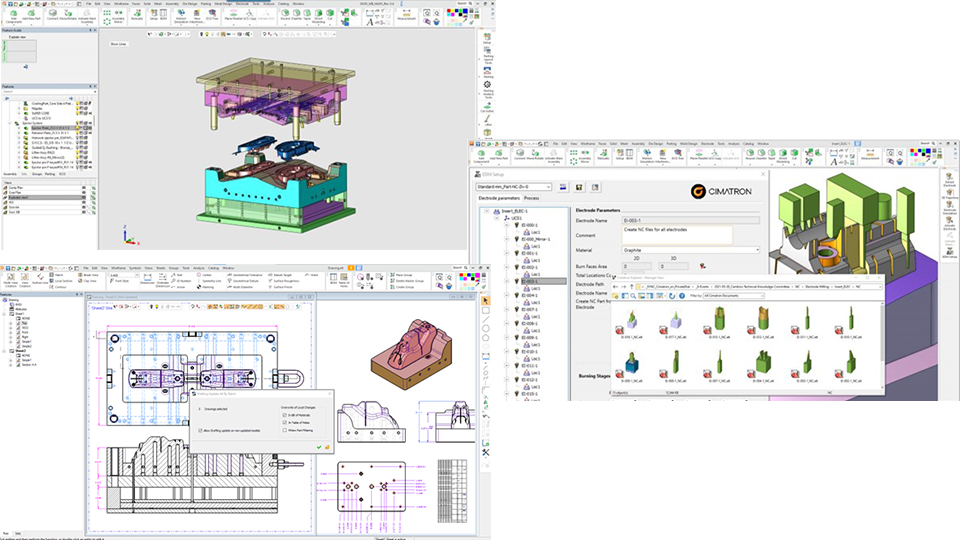Screen dimensions: 960x540
Task: Toggle In Bill of Materials checkbox
Action: pos(285,415)
